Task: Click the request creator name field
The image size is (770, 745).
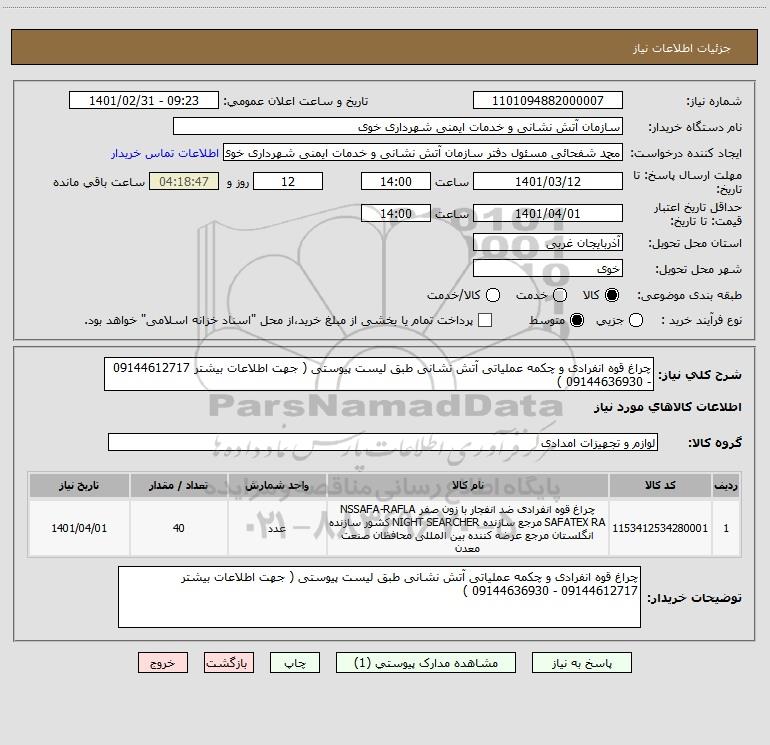Action: pos(423,152)
